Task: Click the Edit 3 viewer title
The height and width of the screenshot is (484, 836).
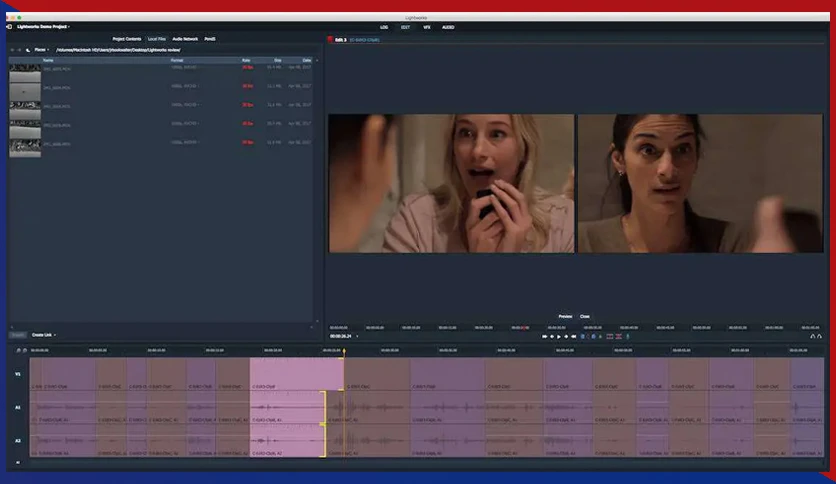Action: click(341, 40)
